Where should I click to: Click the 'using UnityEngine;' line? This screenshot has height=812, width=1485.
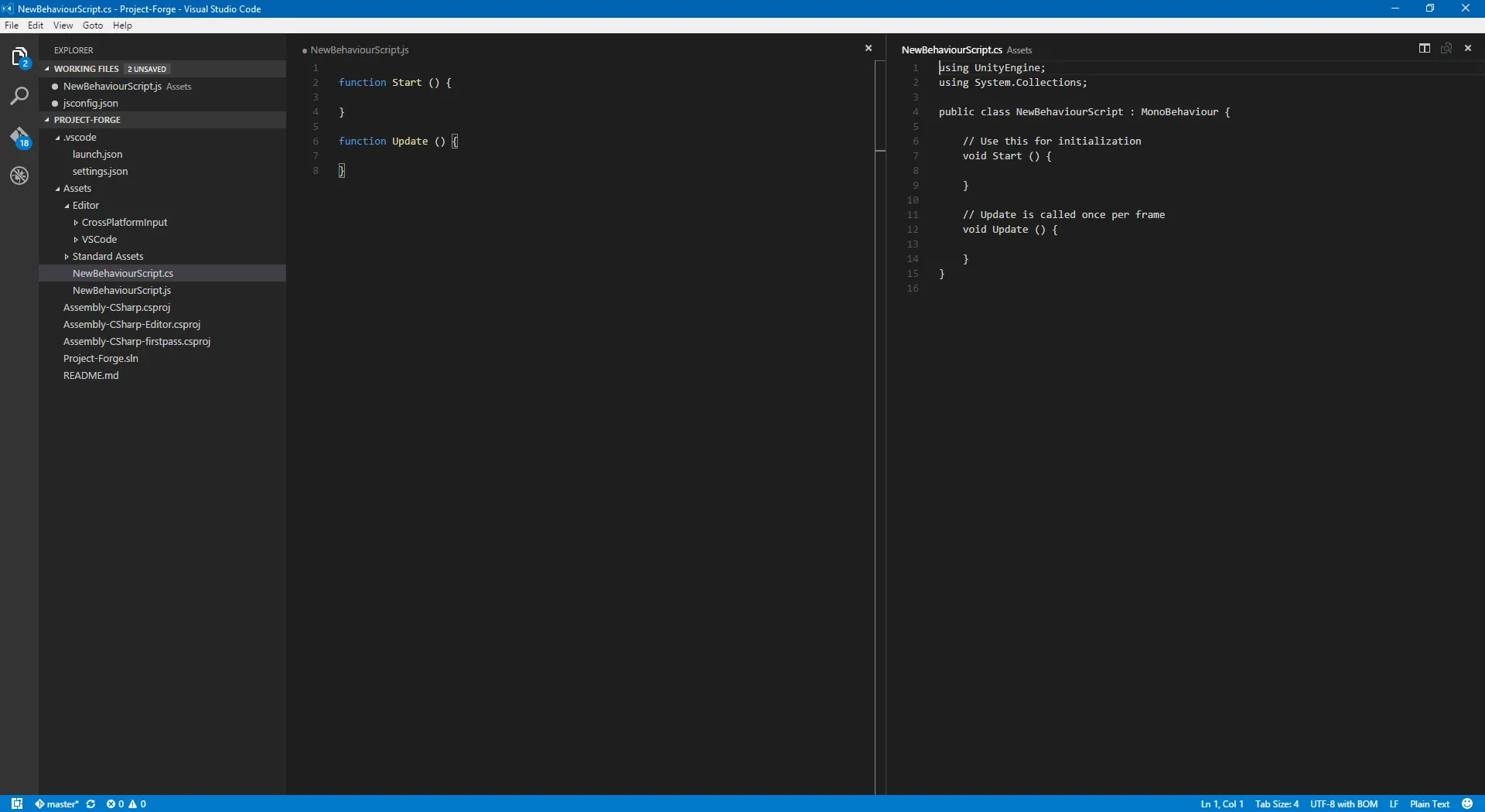tap(992, 67)
